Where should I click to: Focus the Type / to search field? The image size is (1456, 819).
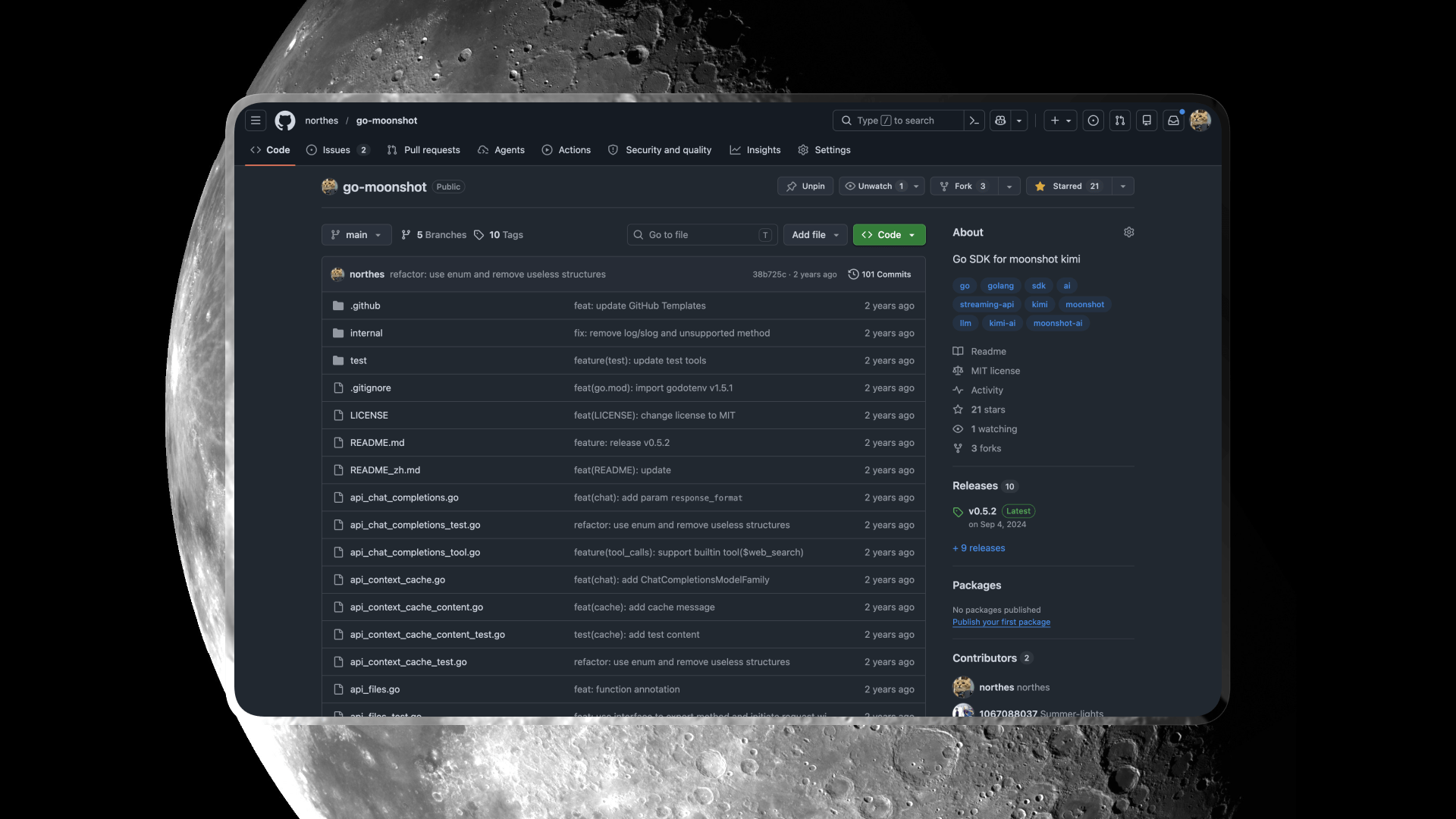(898, 121)
